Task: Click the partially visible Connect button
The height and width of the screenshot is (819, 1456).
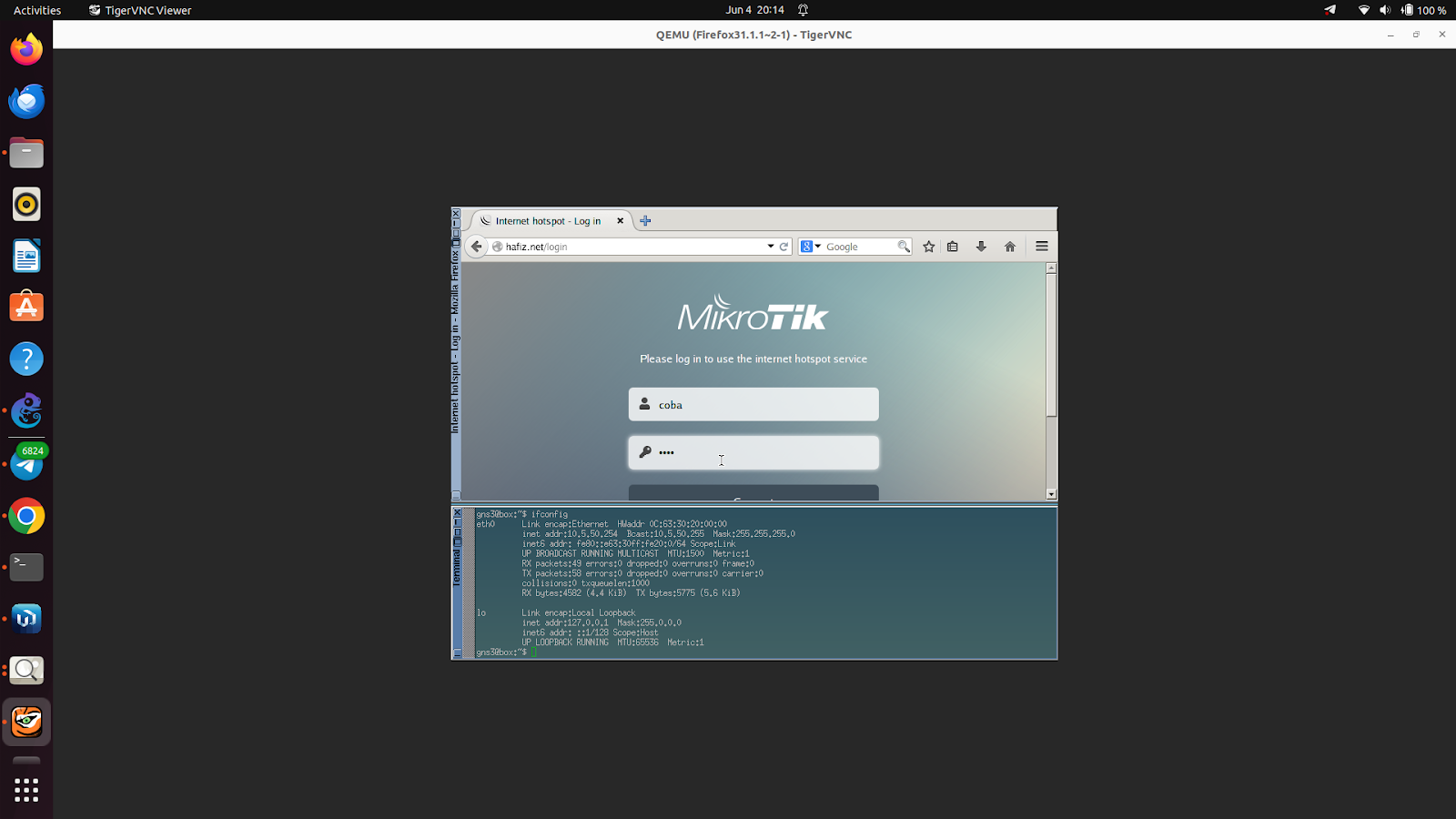Action: (x=753, y=493)
